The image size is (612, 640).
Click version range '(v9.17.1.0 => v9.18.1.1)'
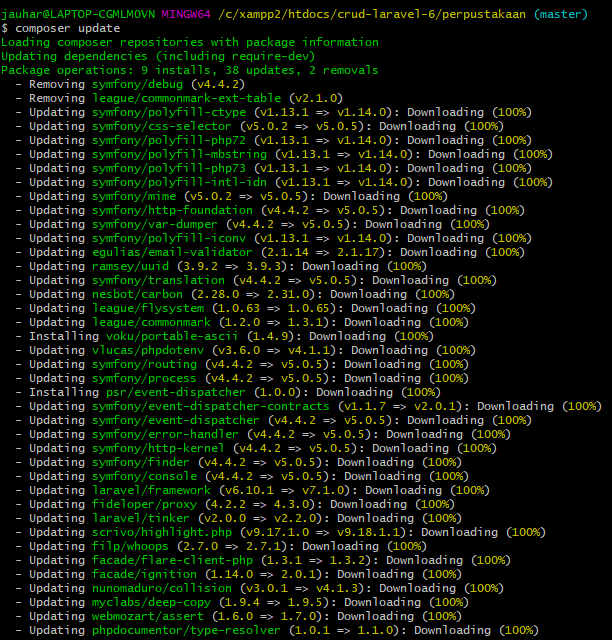pyautogui.click(x=326, y=532)
